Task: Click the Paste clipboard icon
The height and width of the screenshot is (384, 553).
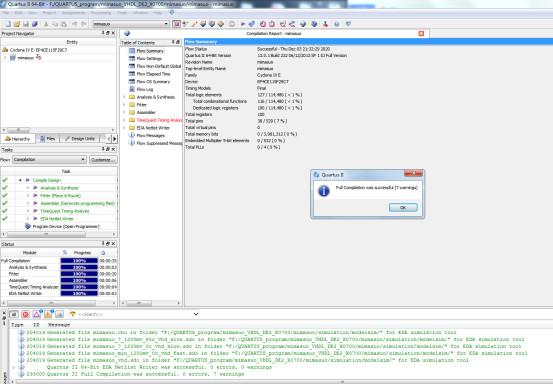Action: [x=63, y=24]
